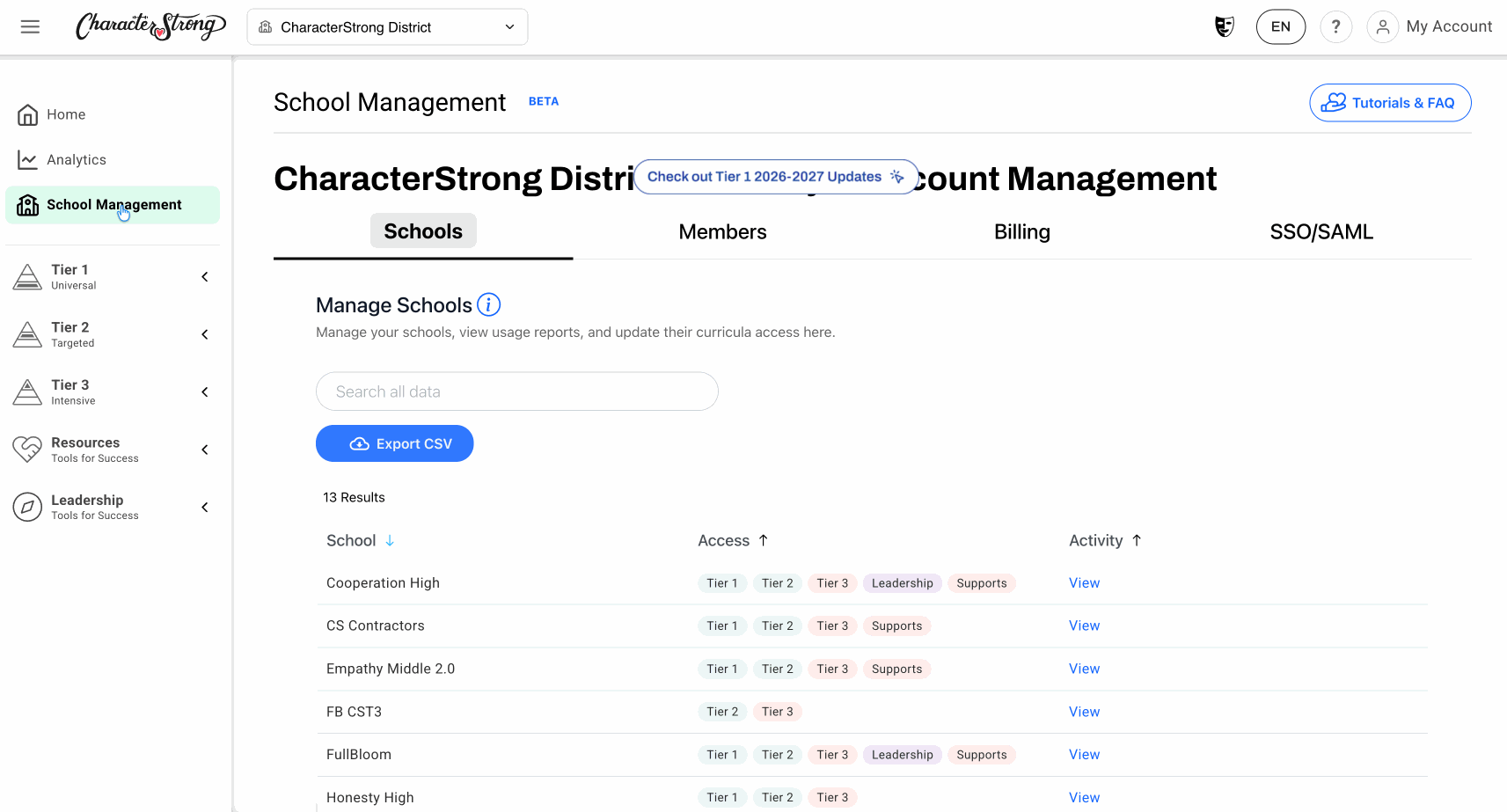Click the Cooperation High school name
Screen dimensions: 1507x812
pyautogui.click(x=383, y=583)
